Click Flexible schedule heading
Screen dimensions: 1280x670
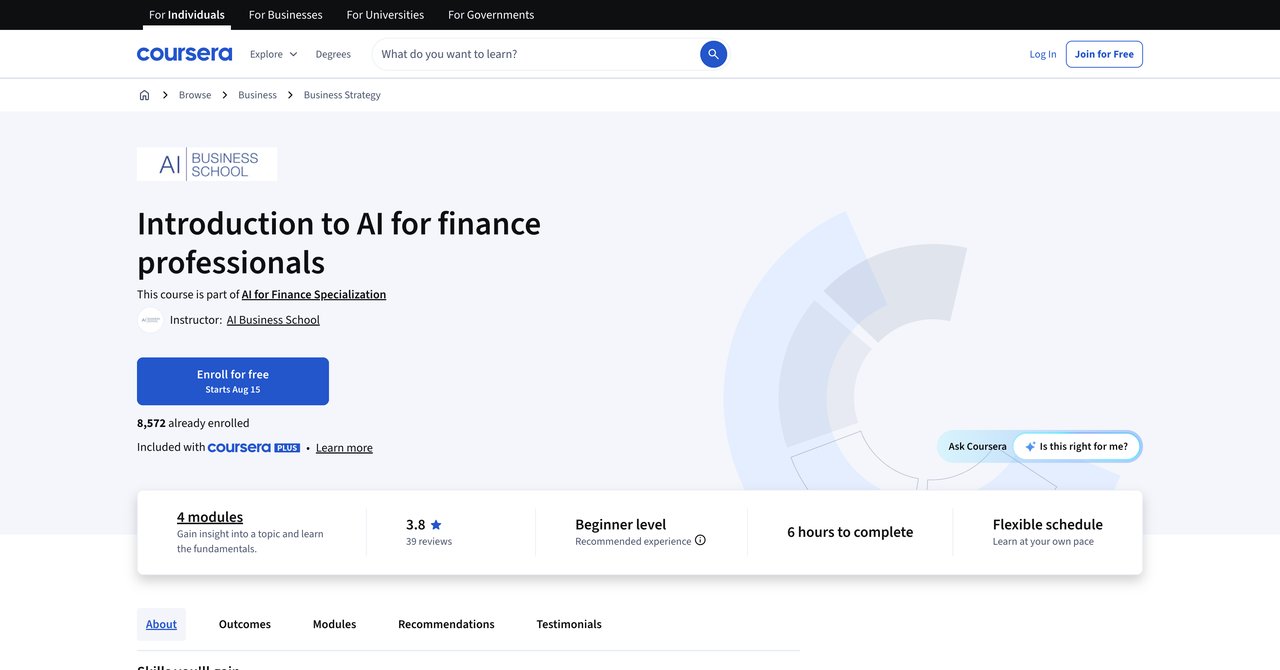click(1048, 524)
